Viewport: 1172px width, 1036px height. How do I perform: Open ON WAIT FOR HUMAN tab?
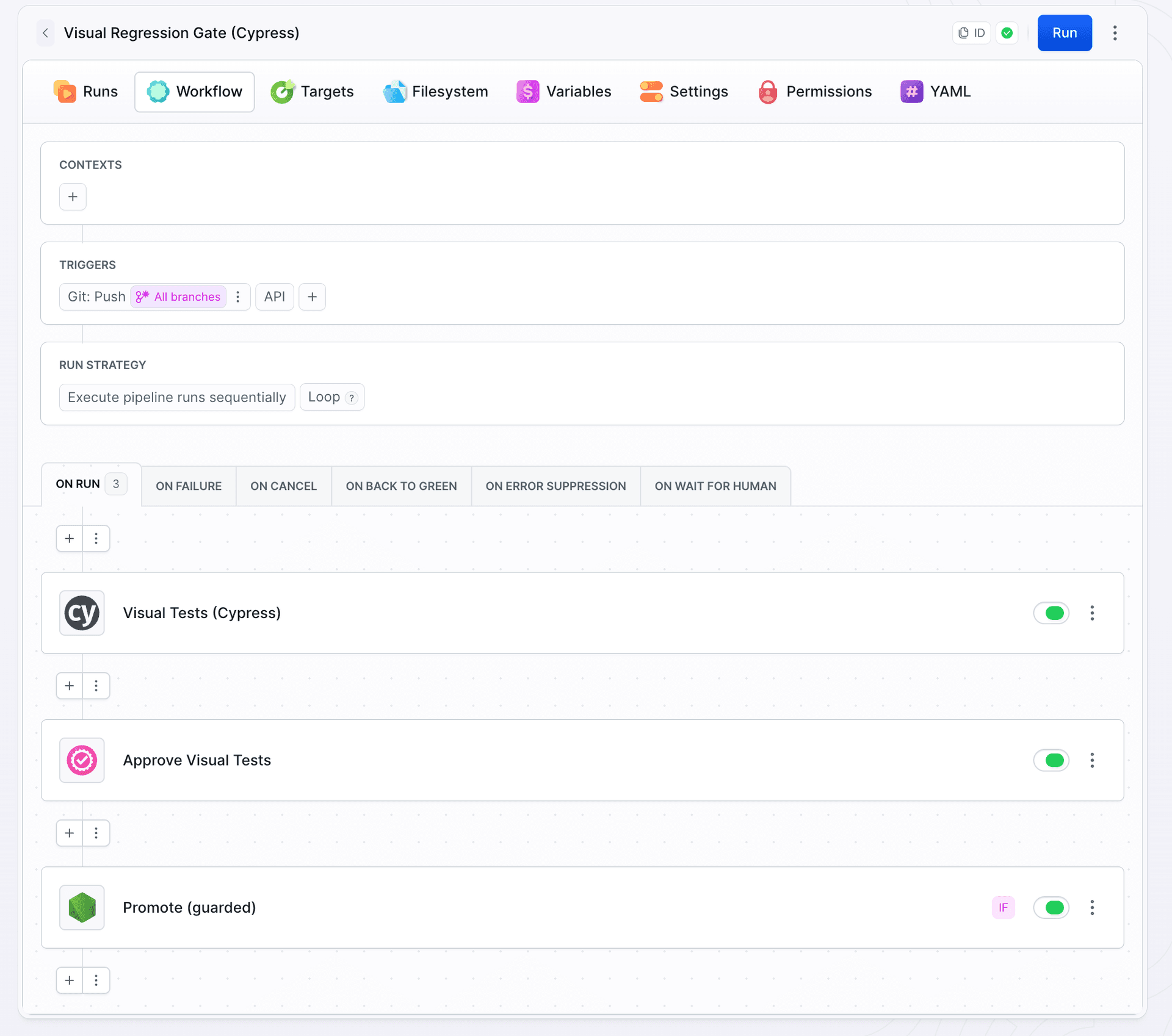coord(716,486)
